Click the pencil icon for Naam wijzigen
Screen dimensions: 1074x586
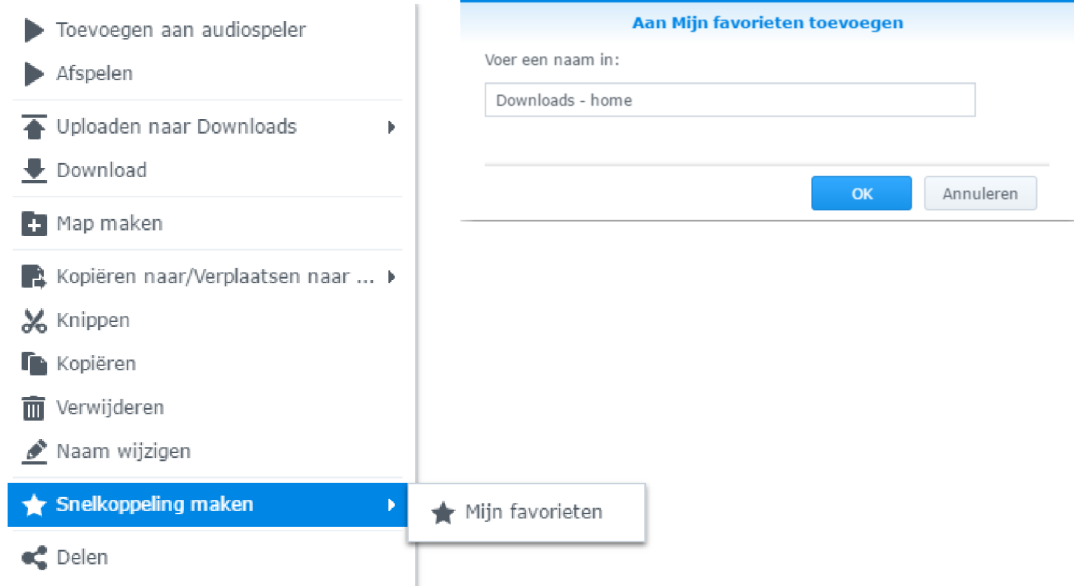[34, 452]
